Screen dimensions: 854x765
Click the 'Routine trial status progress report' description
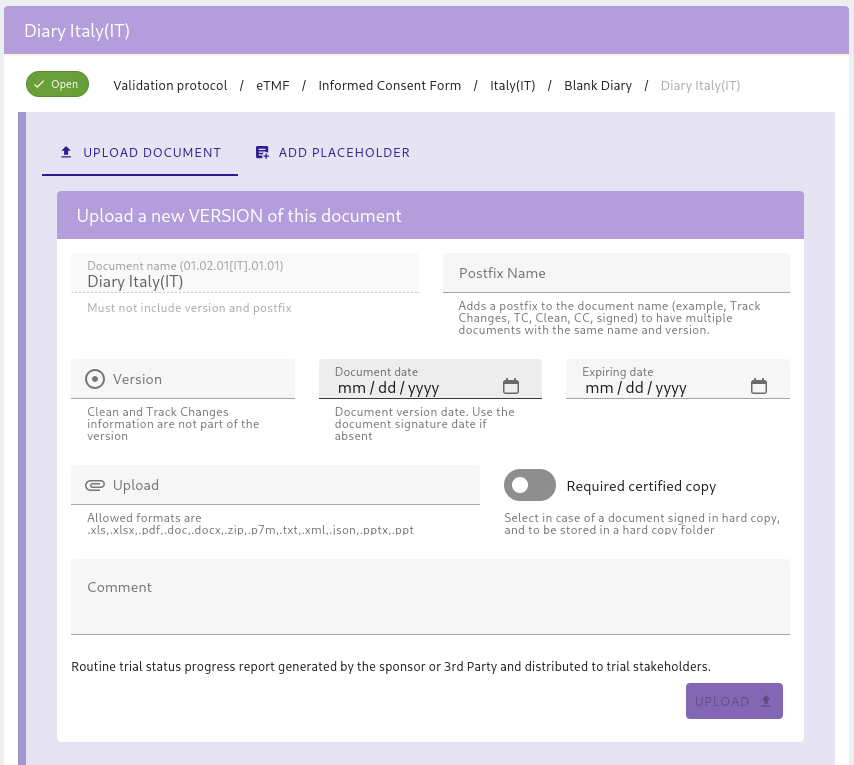pos(391,666)
